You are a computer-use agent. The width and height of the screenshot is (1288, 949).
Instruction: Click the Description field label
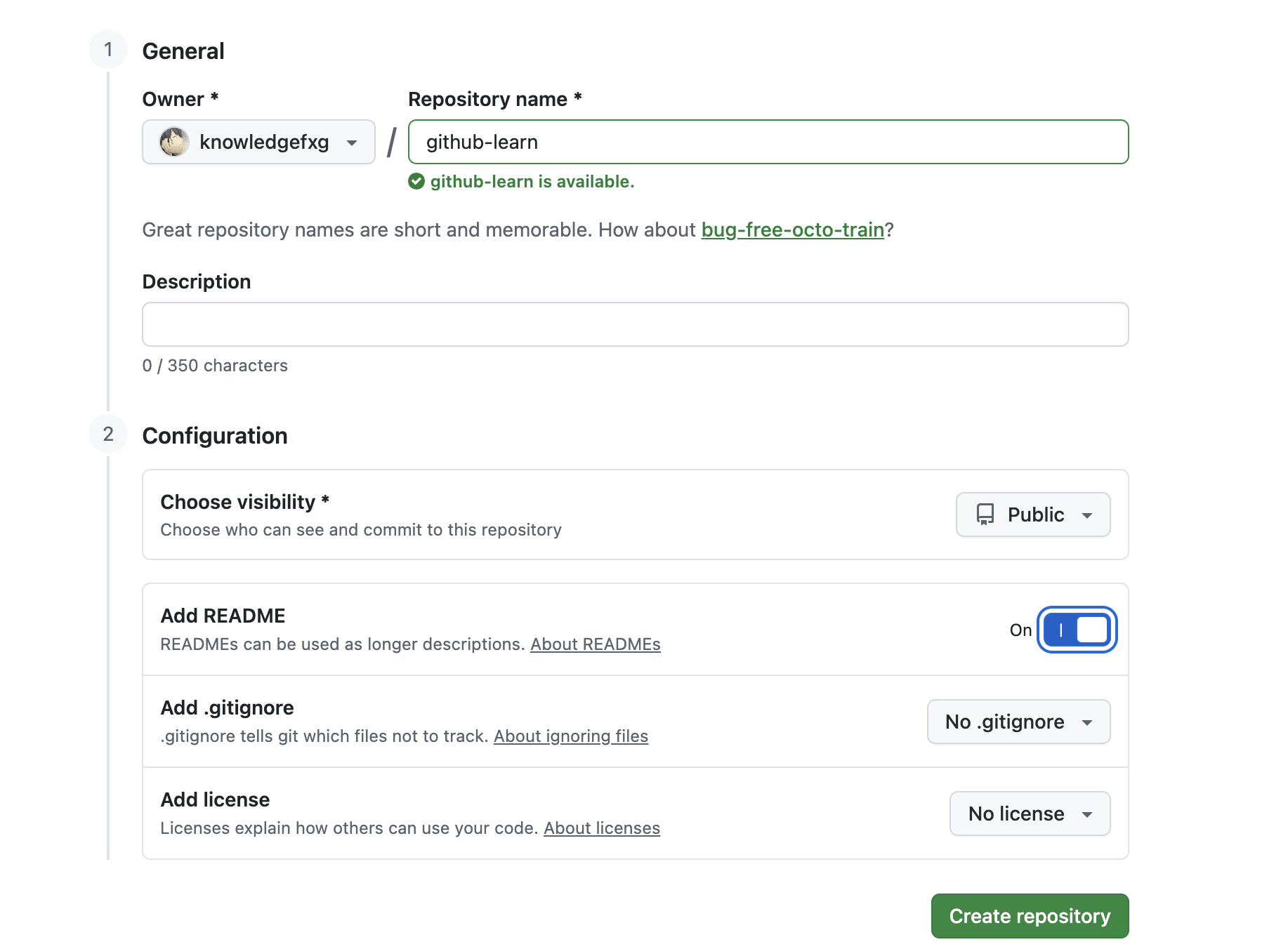tap(197, 281)
